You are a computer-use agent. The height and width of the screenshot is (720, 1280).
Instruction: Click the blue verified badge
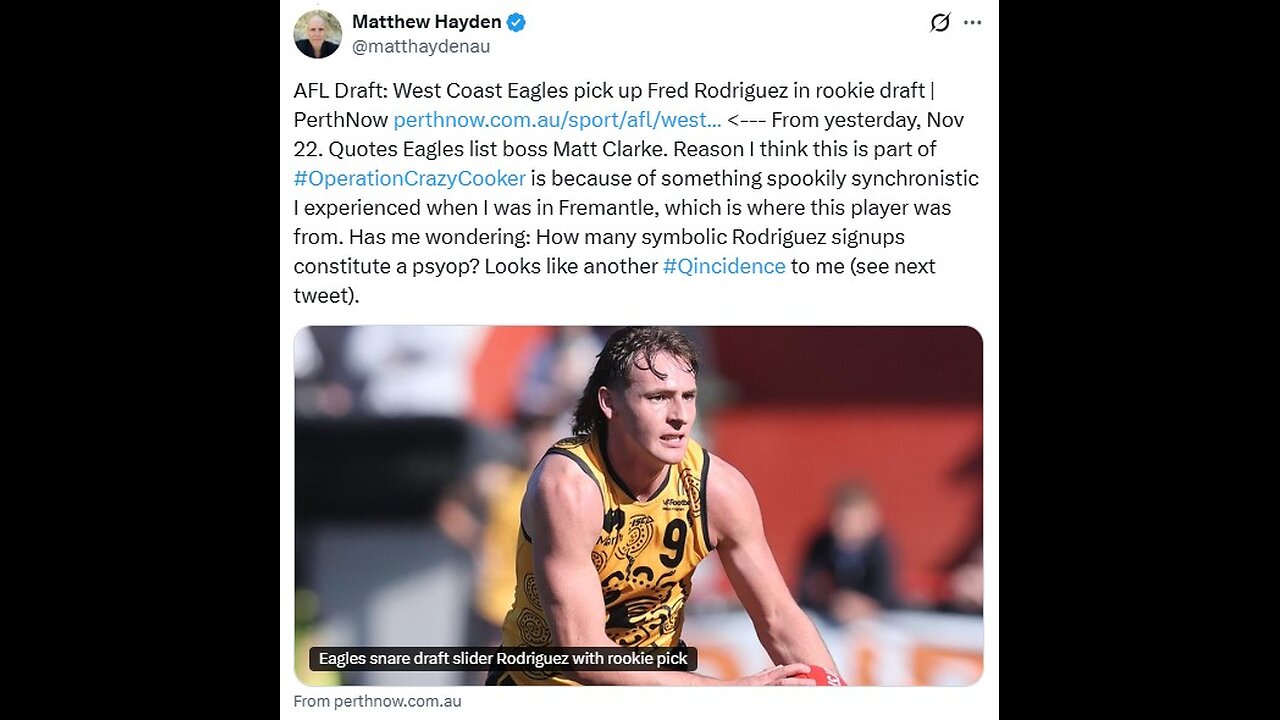(x=517, y=22)
